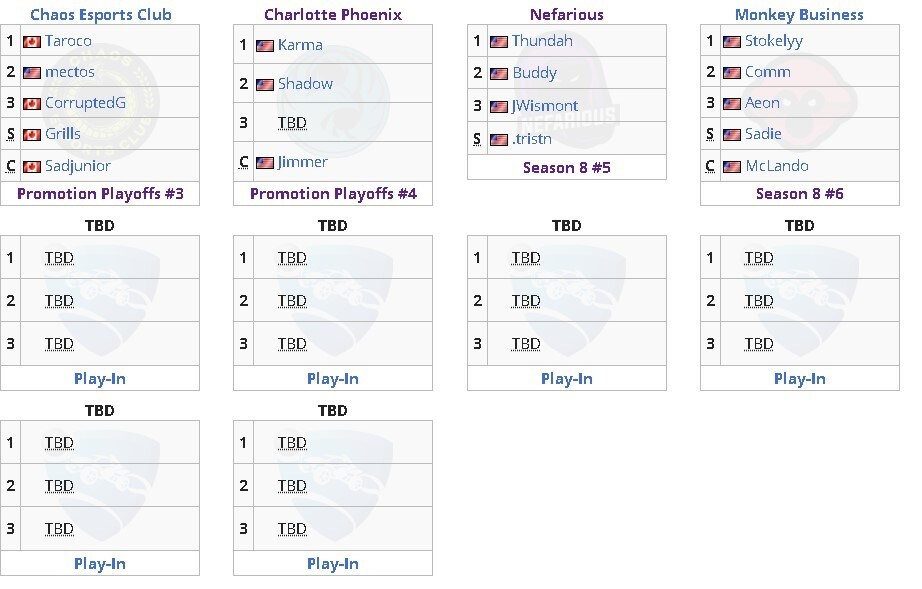Viewport: 922px width, 589px height.
Task: Click the flag icon beside Thundah
Action: click(x=499, y=42)
